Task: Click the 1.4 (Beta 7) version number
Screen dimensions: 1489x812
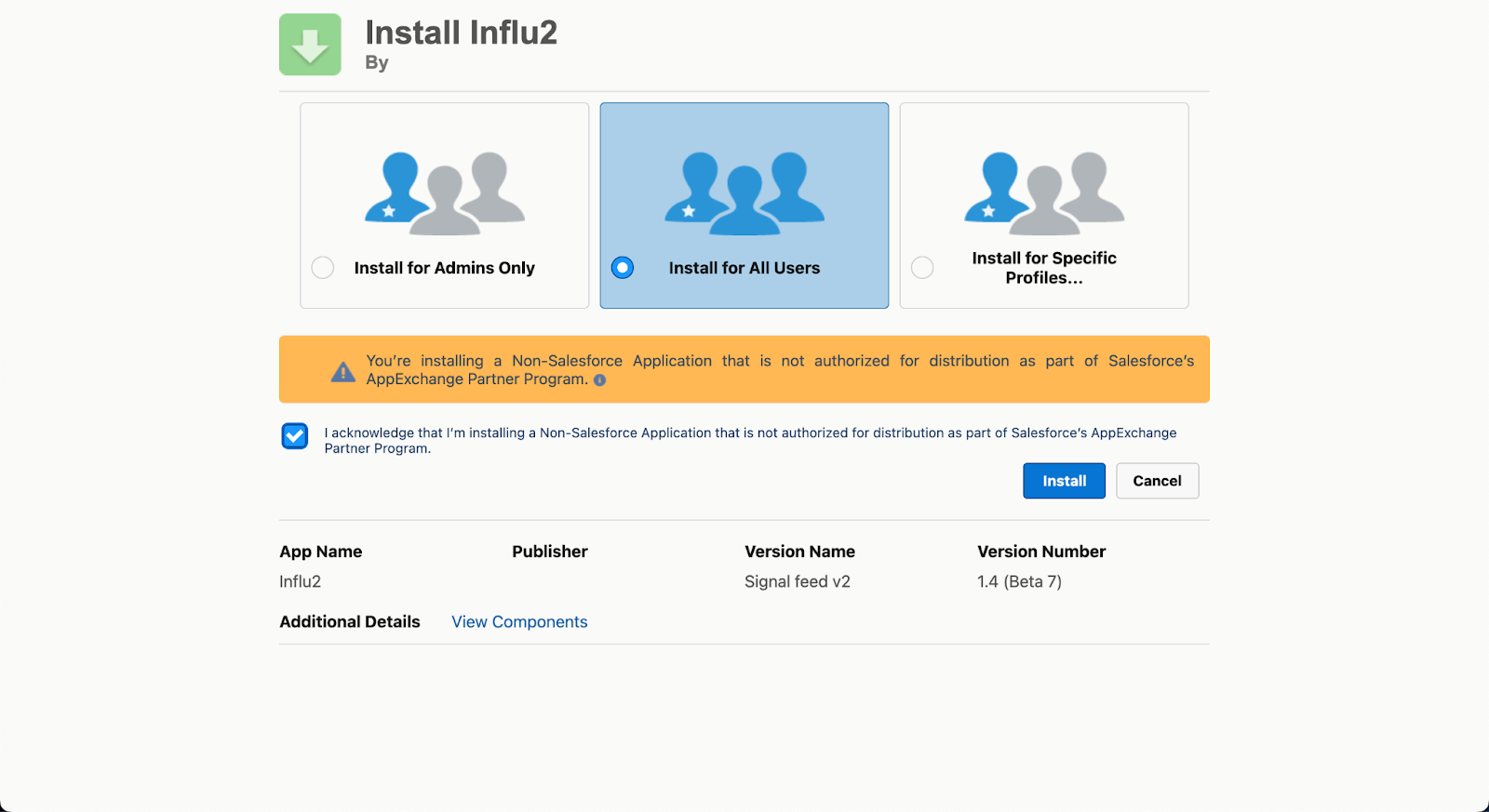Action: 1019,581
